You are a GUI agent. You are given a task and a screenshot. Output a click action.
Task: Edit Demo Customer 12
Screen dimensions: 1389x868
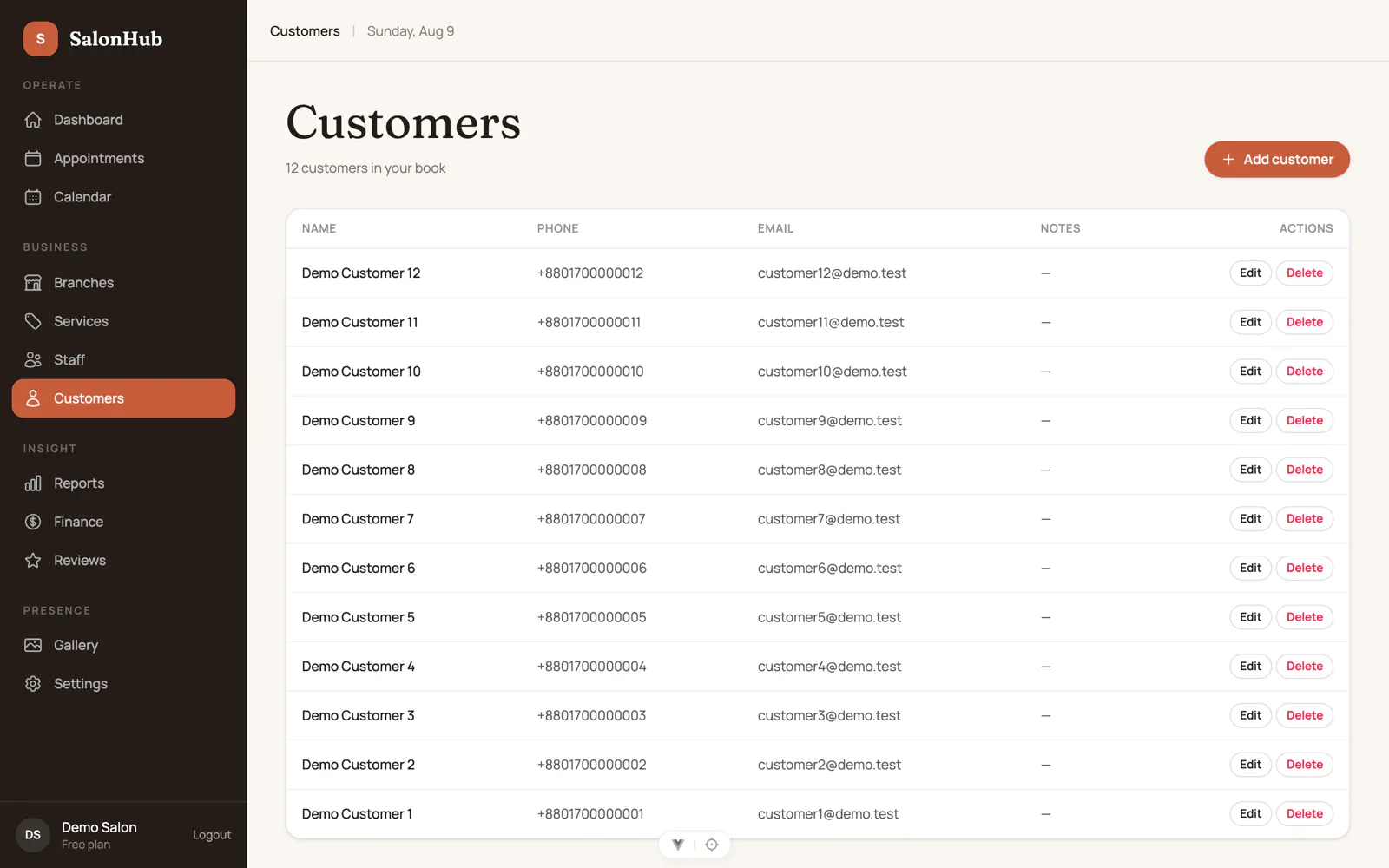click(x=1250, y=273)
